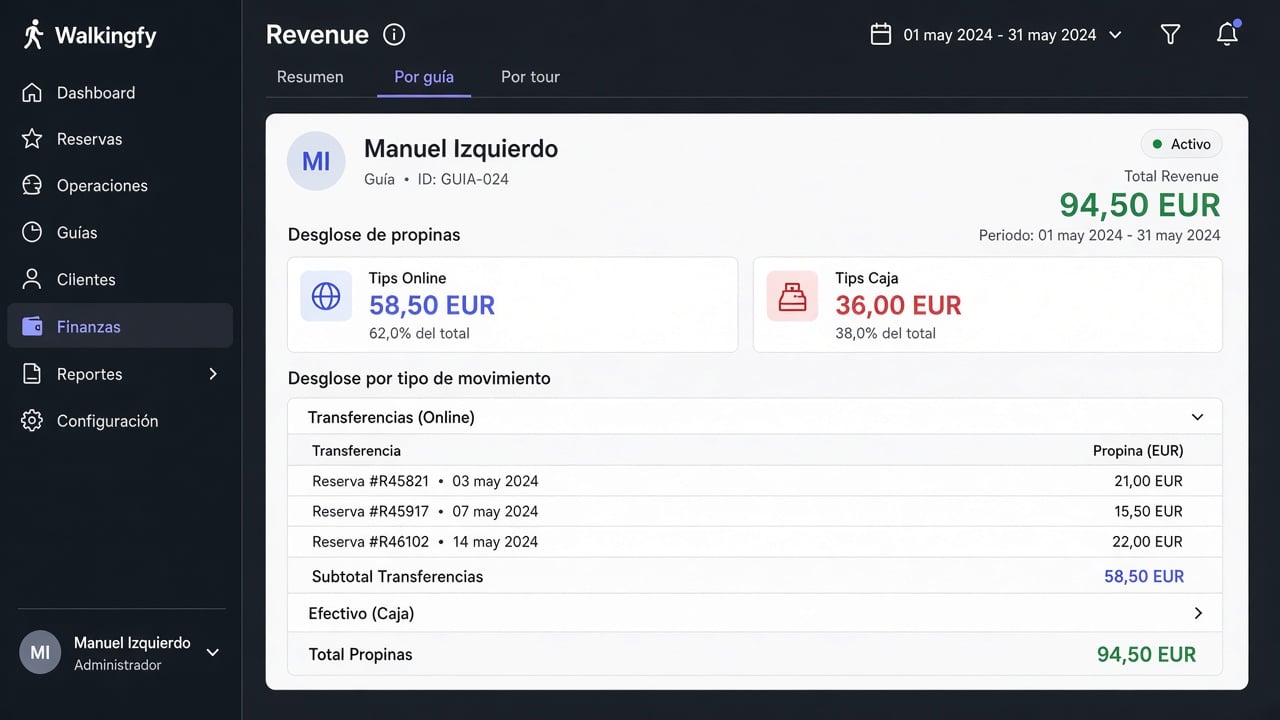The height and width of the screenshot is (720, 1280).
Task: Click the Administrador role label
Action: 117,665
